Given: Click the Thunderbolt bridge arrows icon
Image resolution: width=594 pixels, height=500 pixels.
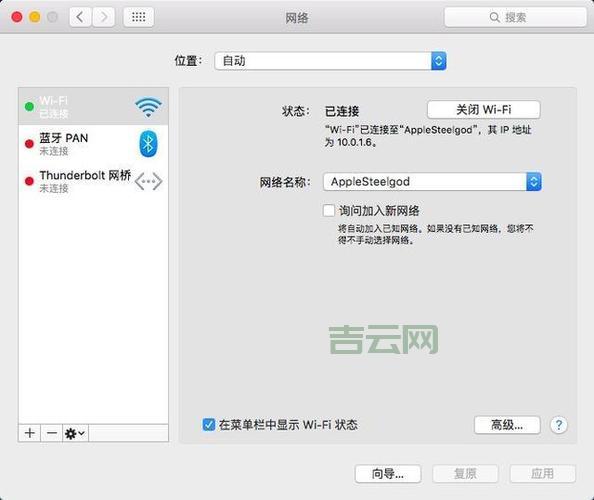Looking at the screenshot, I should (148, 181).
